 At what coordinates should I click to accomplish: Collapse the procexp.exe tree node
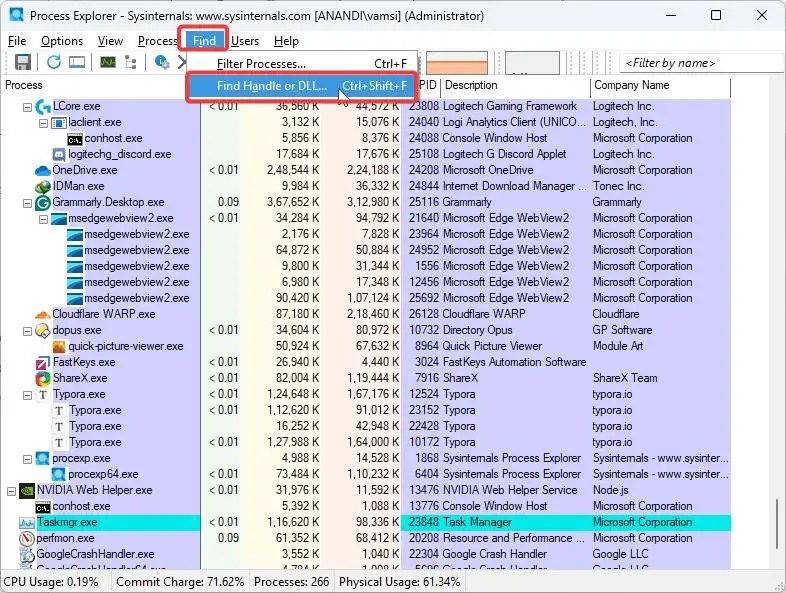pyautogui.click(x=28, y=459)
